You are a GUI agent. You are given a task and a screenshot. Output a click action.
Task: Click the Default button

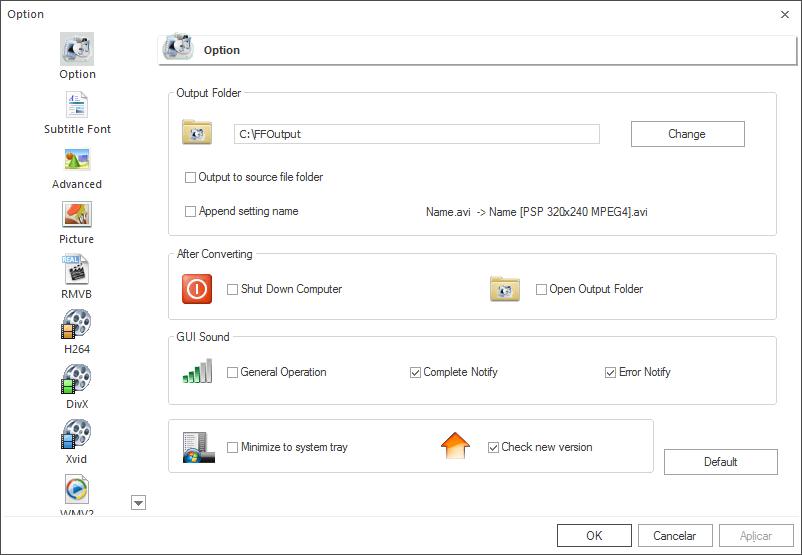[721, 462]
